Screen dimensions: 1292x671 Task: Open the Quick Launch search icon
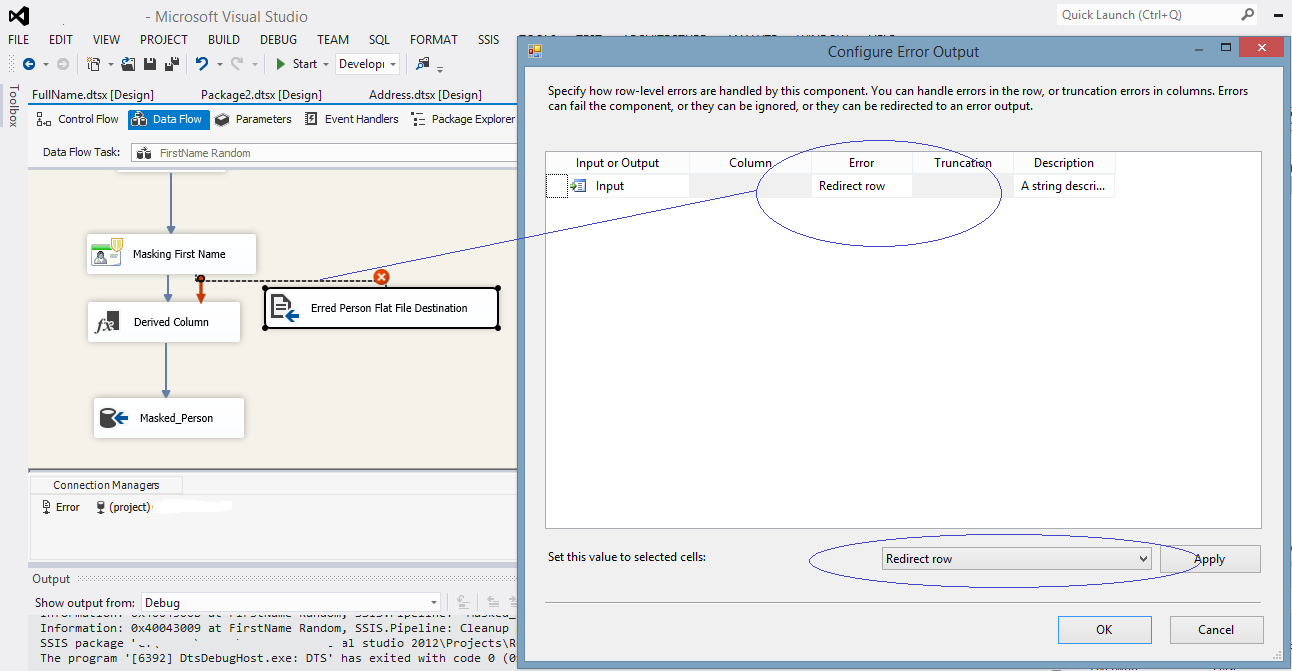(x=1247, y=15)
